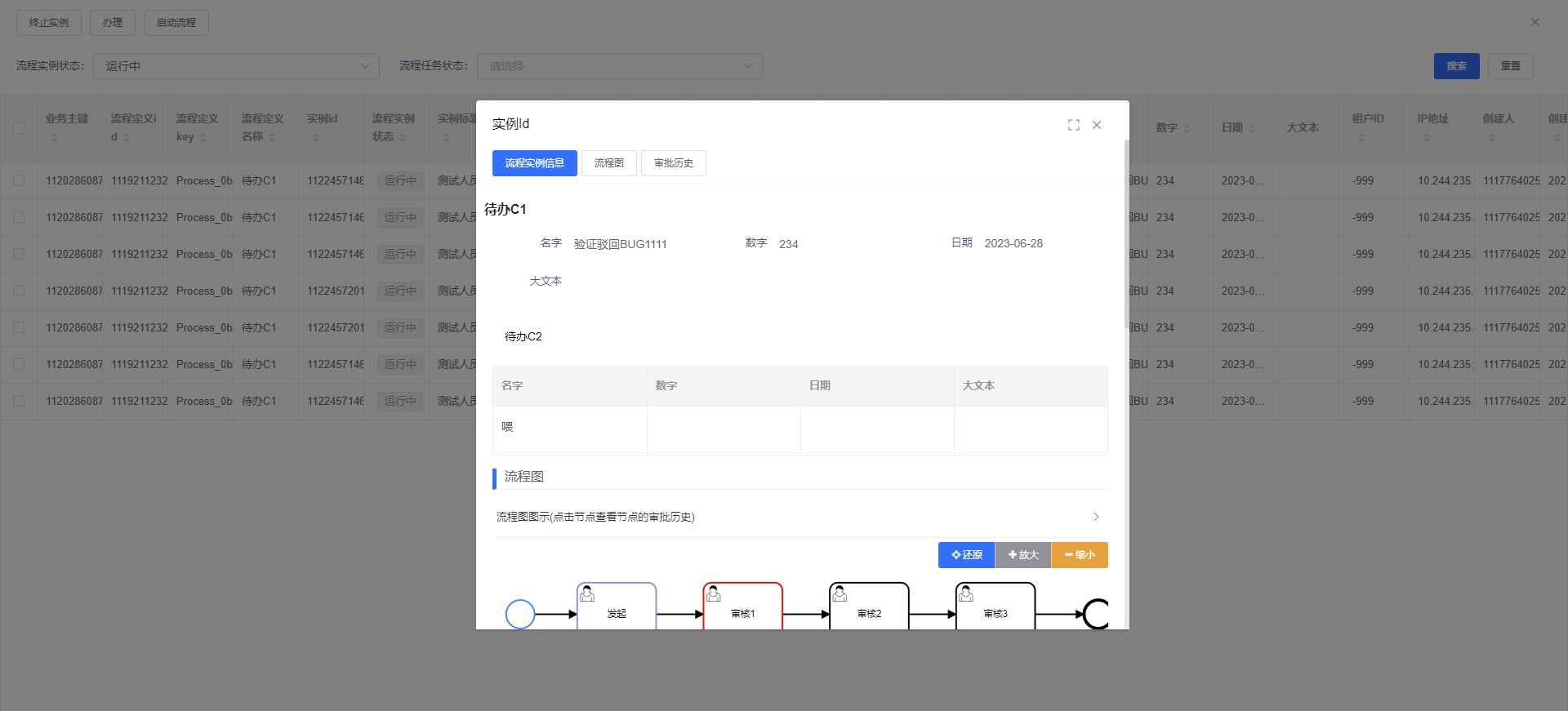Viewport: 1568px width, 711px height.
Task: Click the 审核2 user task node
Action: [x=869, y=608]
